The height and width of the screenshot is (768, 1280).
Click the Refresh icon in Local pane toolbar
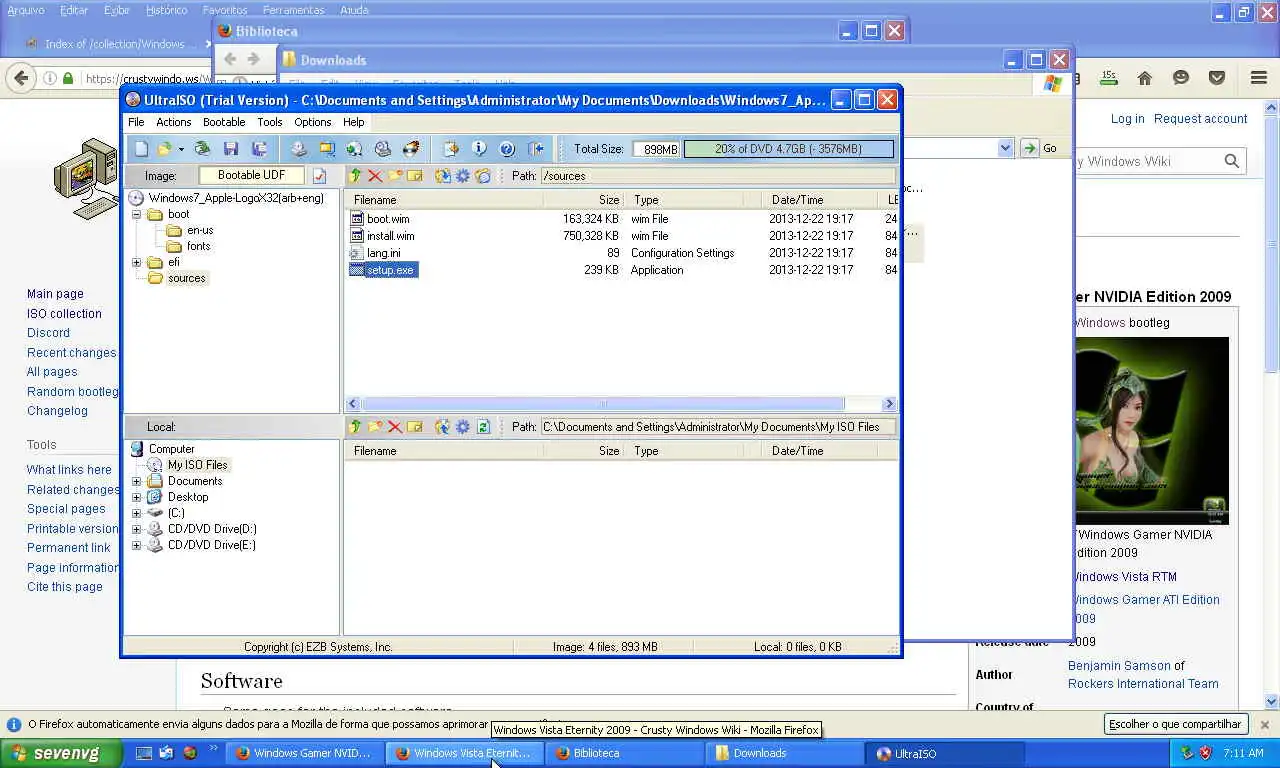(483, 427)
